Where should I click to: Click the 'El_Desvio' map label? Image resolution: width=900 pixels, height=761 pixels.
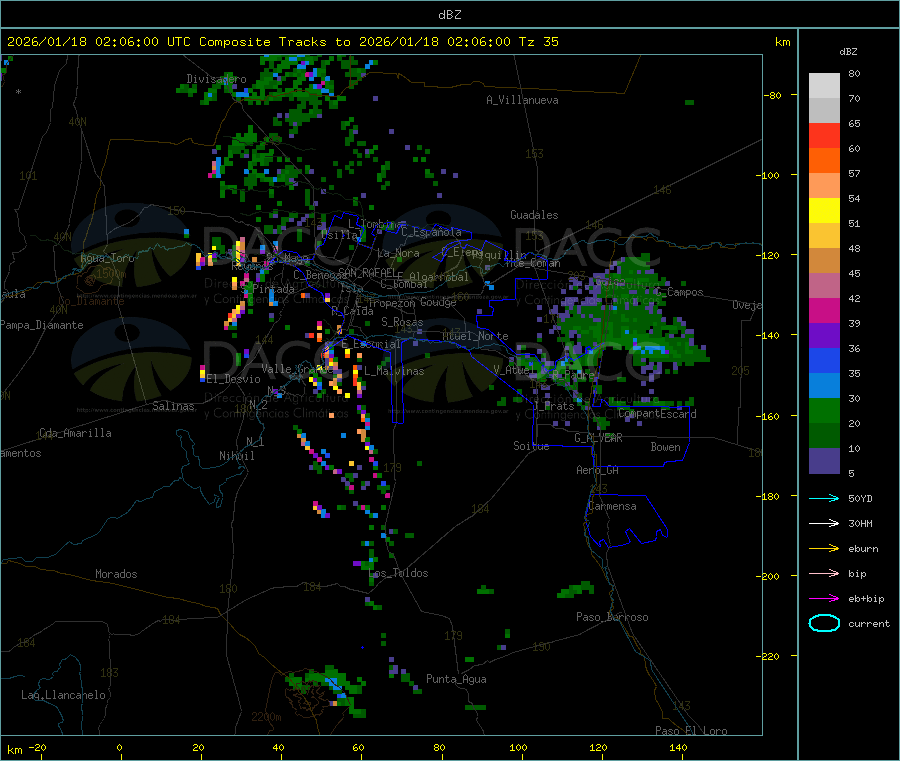click(234, 379)
